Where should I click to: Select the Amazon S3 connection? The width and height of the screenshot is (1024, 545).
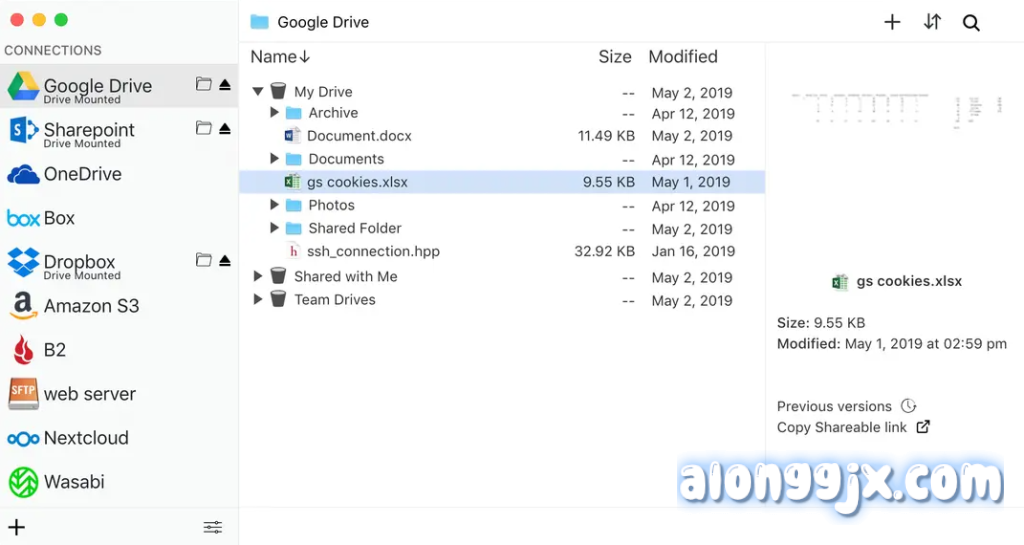click(91, 306)
